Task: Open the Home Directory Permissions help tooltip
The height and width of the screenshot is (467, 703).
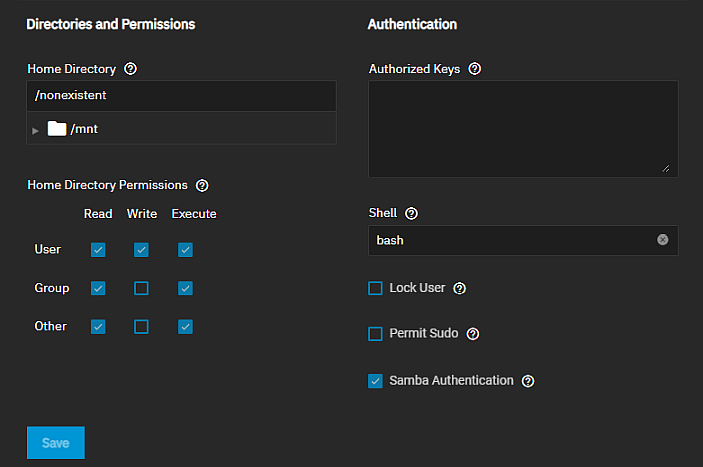Action: click(202, 185)
